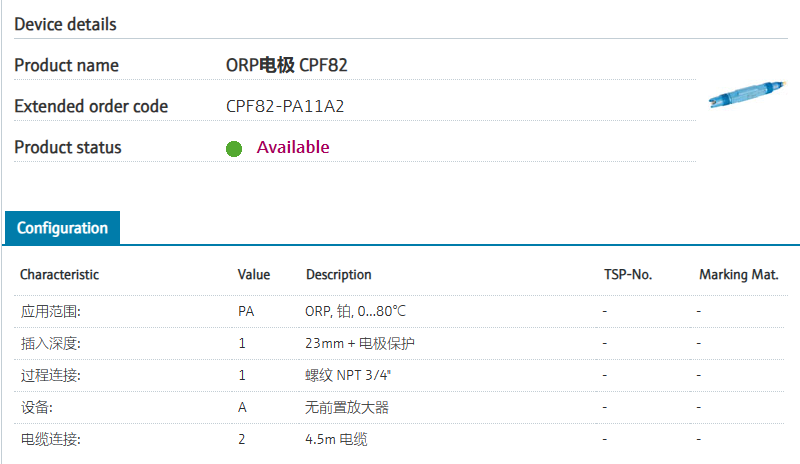800x464 pixels.
Task: Select the 电缆连接 characteristic row
Action: [399, 439]
